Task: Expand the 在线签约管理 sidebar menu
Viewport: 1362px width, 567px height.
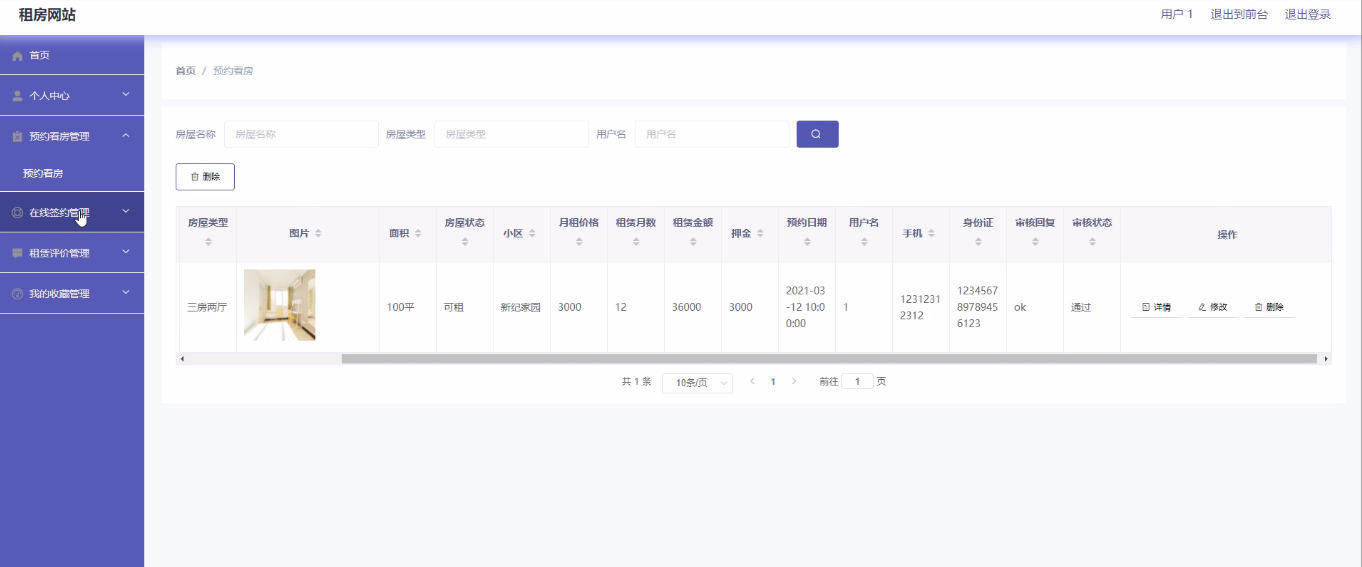Action: pos(72,212)
